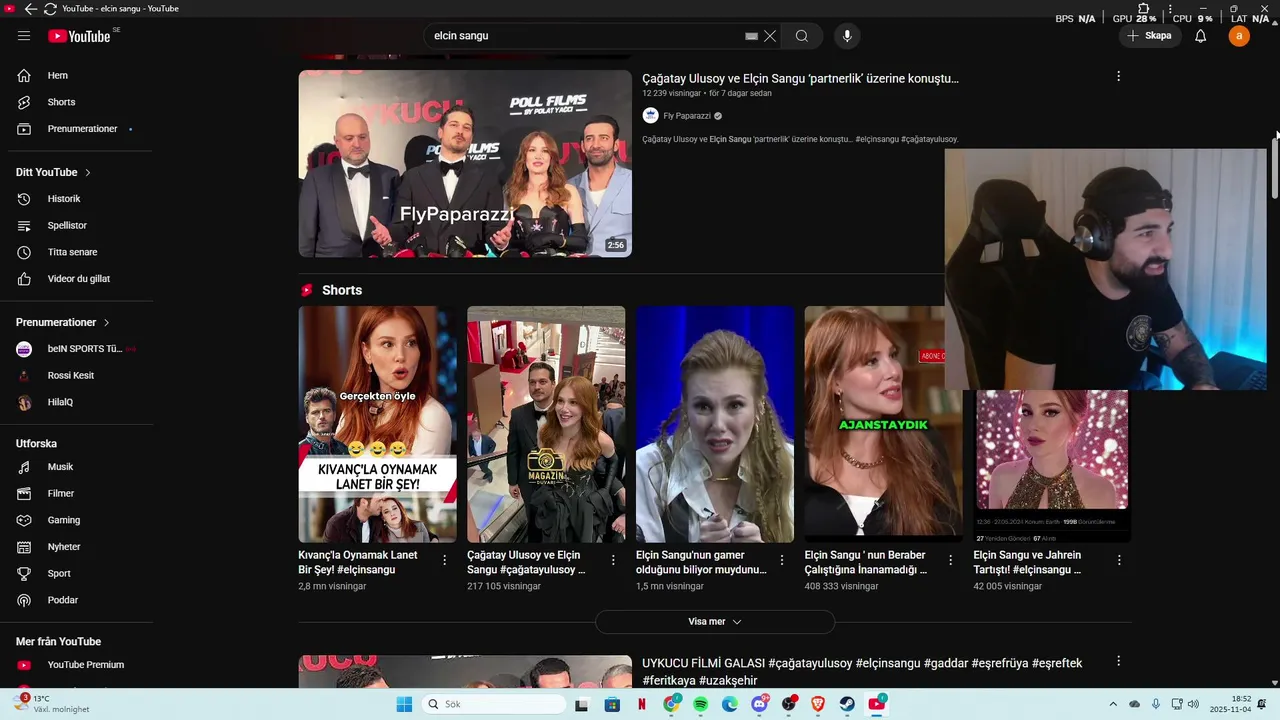This screenshot has height=720, width=1280.
Task: Expand shorts with Visa mer
Action: tap(715, 622)
